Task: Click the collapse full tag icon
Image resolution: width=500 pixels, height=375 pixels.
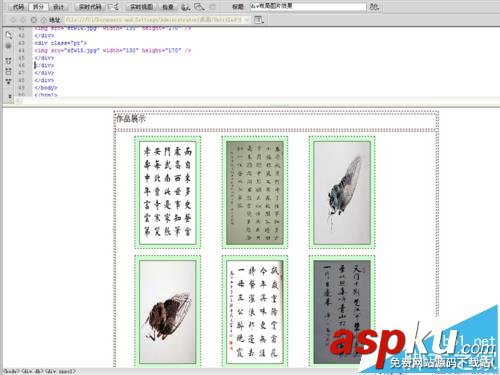Action: [9, 61]
